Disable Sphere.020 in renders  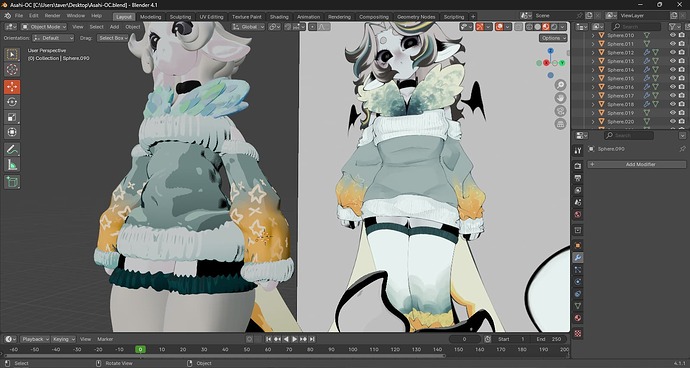[x=682, y=121]
